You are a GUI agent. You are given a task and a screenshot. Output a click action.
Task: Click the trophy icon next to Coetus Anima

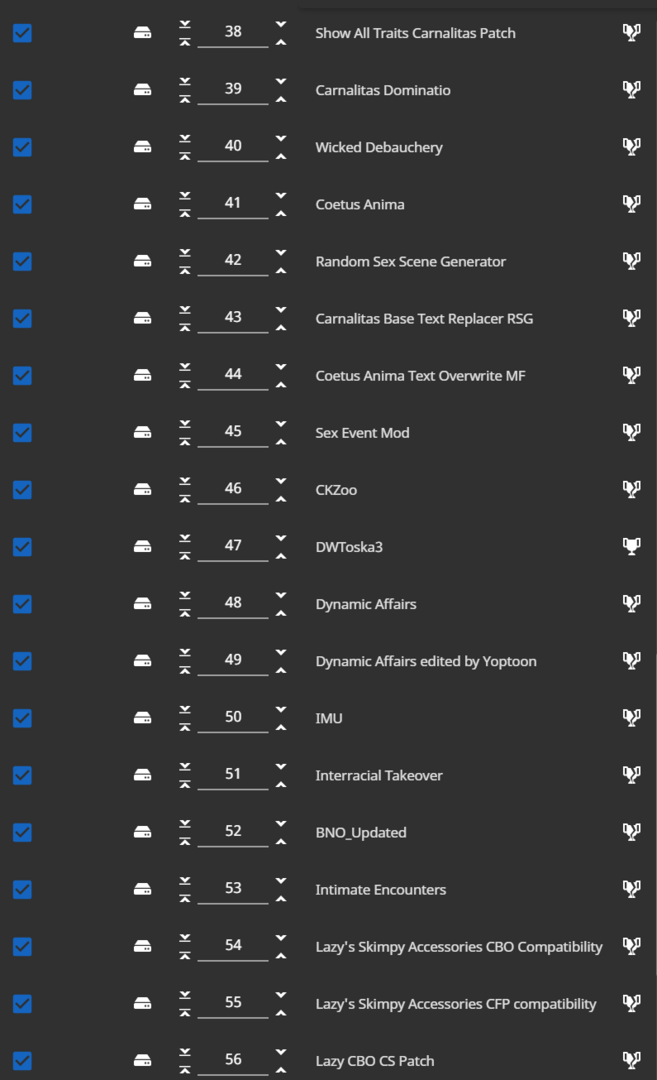coord(632,204)
